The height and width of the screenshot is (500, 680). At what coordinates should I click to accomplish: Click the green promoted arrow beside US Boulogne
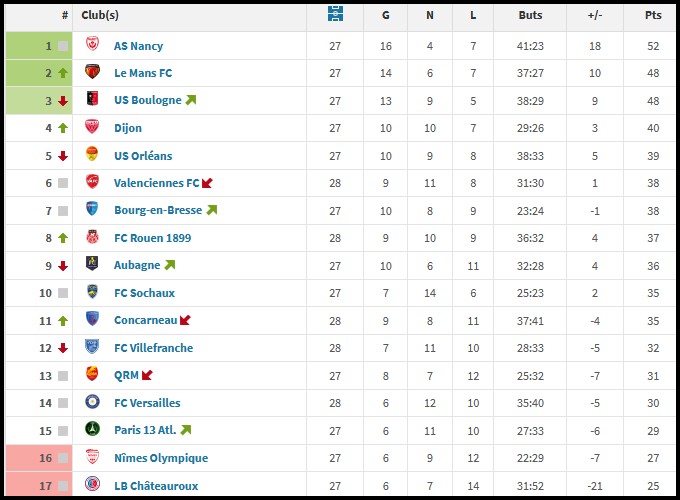[x=191, y=100]
